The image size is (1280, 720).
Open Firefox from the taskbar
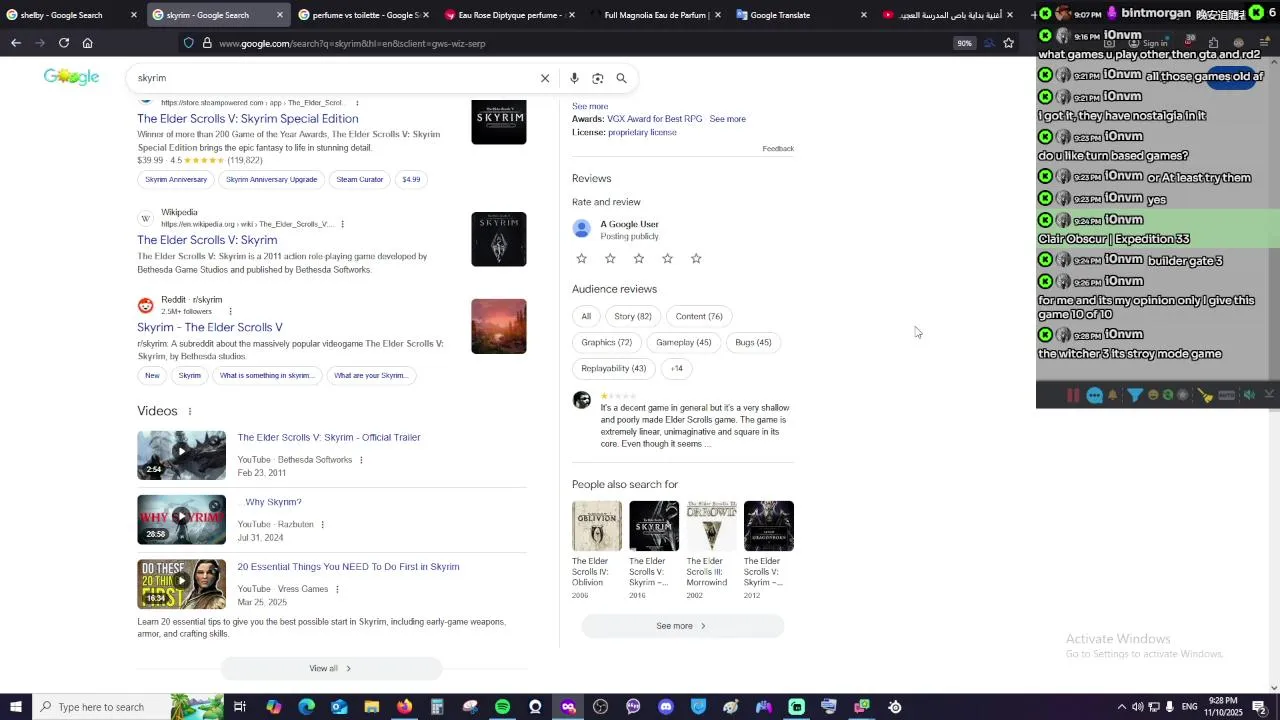(x=404, y=707)
